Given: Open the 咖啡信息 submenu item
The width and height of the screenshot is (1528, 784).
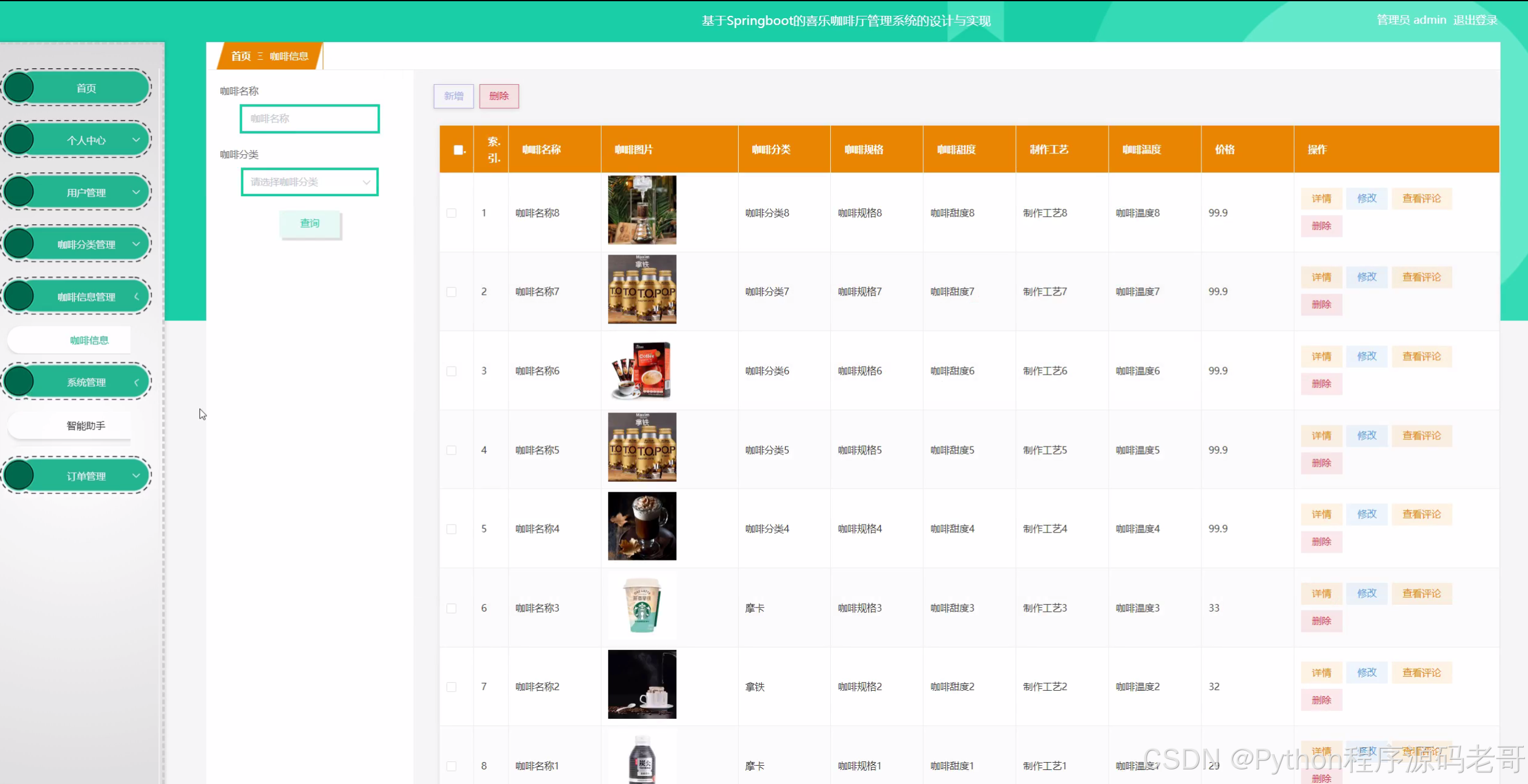Looking at the screenshot, I should click(89, 340).
